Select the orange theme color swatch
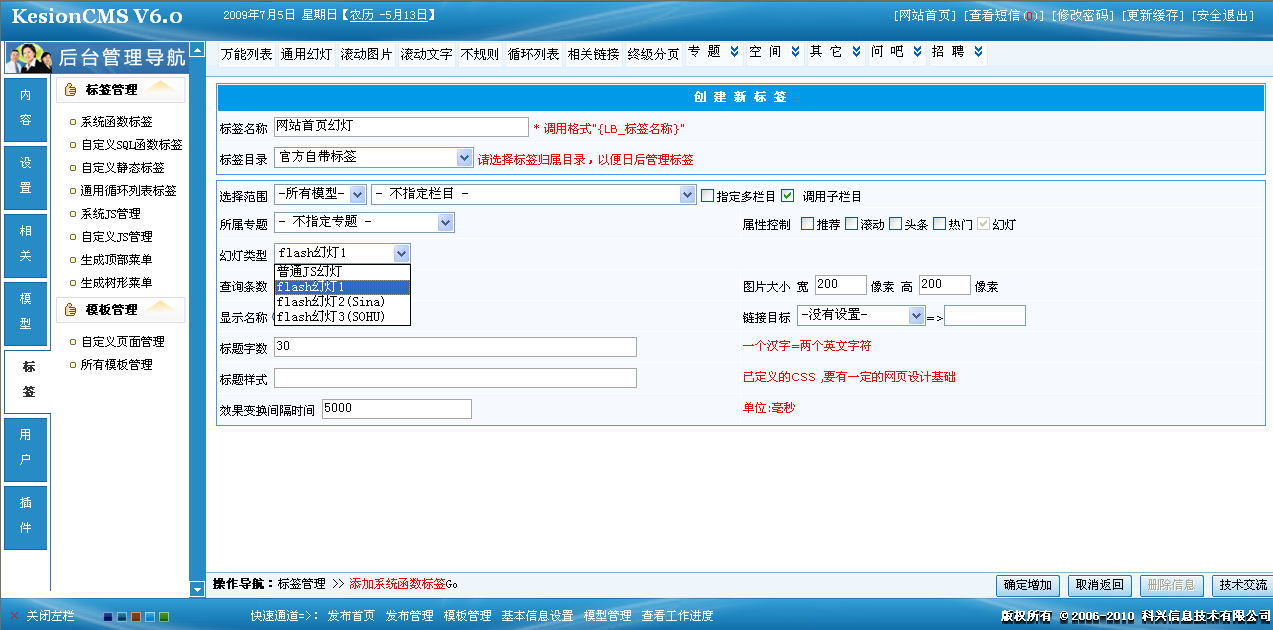 point(136,617)
